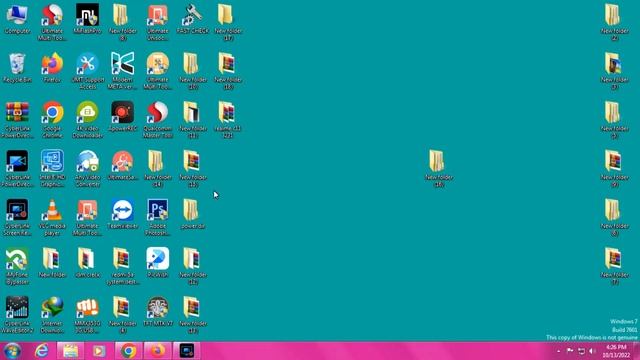The width and height of the screenshot is (640, 360).
Task: Select the Intel HD Graphics shortcut
Action: [x=52, y=169]
